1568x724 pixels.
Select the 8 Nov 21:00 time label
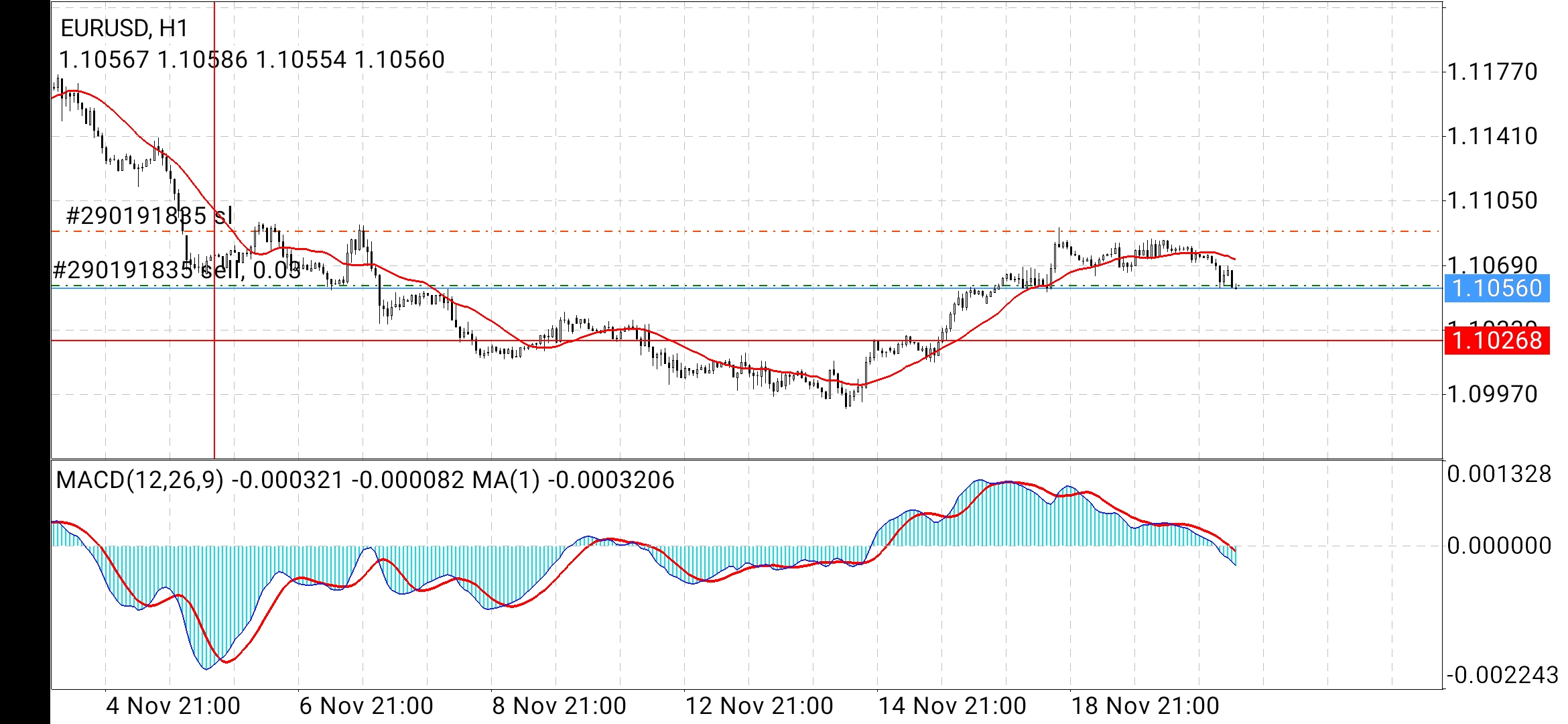click(559, 706)
